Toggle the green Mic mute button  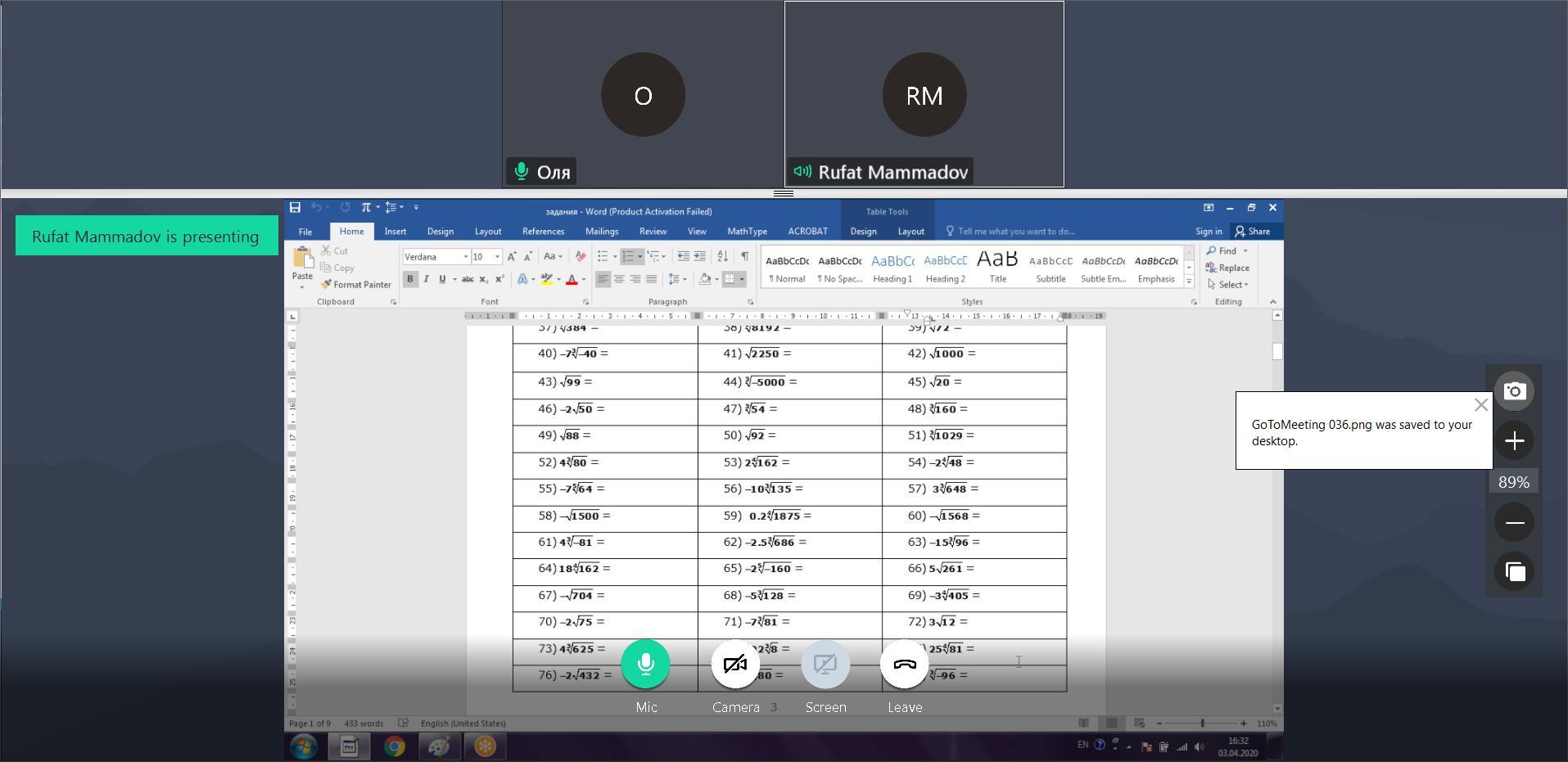click(x=646, y=664)
